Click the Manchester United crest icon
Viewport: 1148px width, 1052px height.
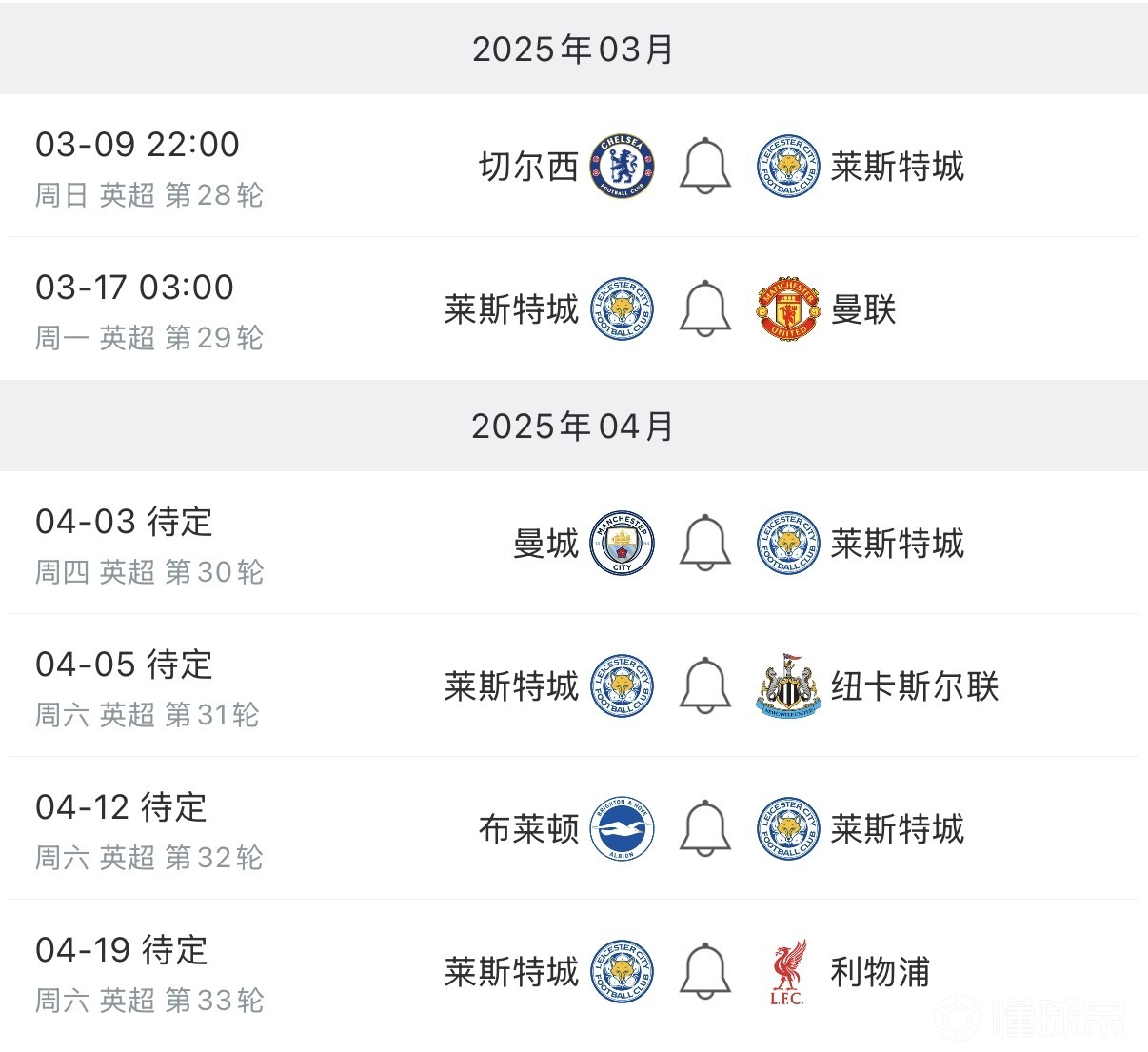788,308
